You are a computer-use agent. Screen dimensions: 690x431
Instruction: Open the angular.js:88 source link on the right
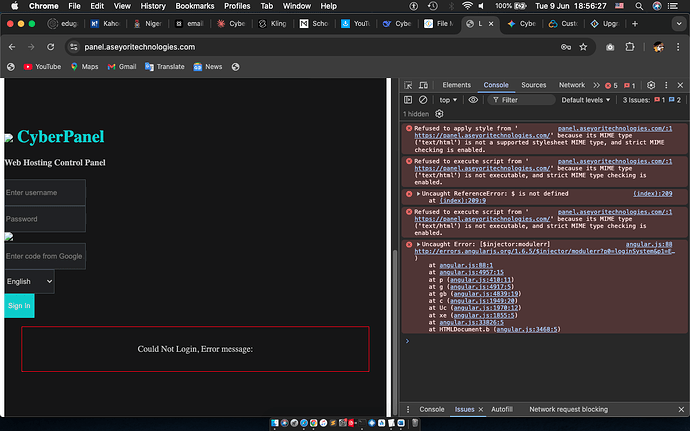click(x=649, y=244)
